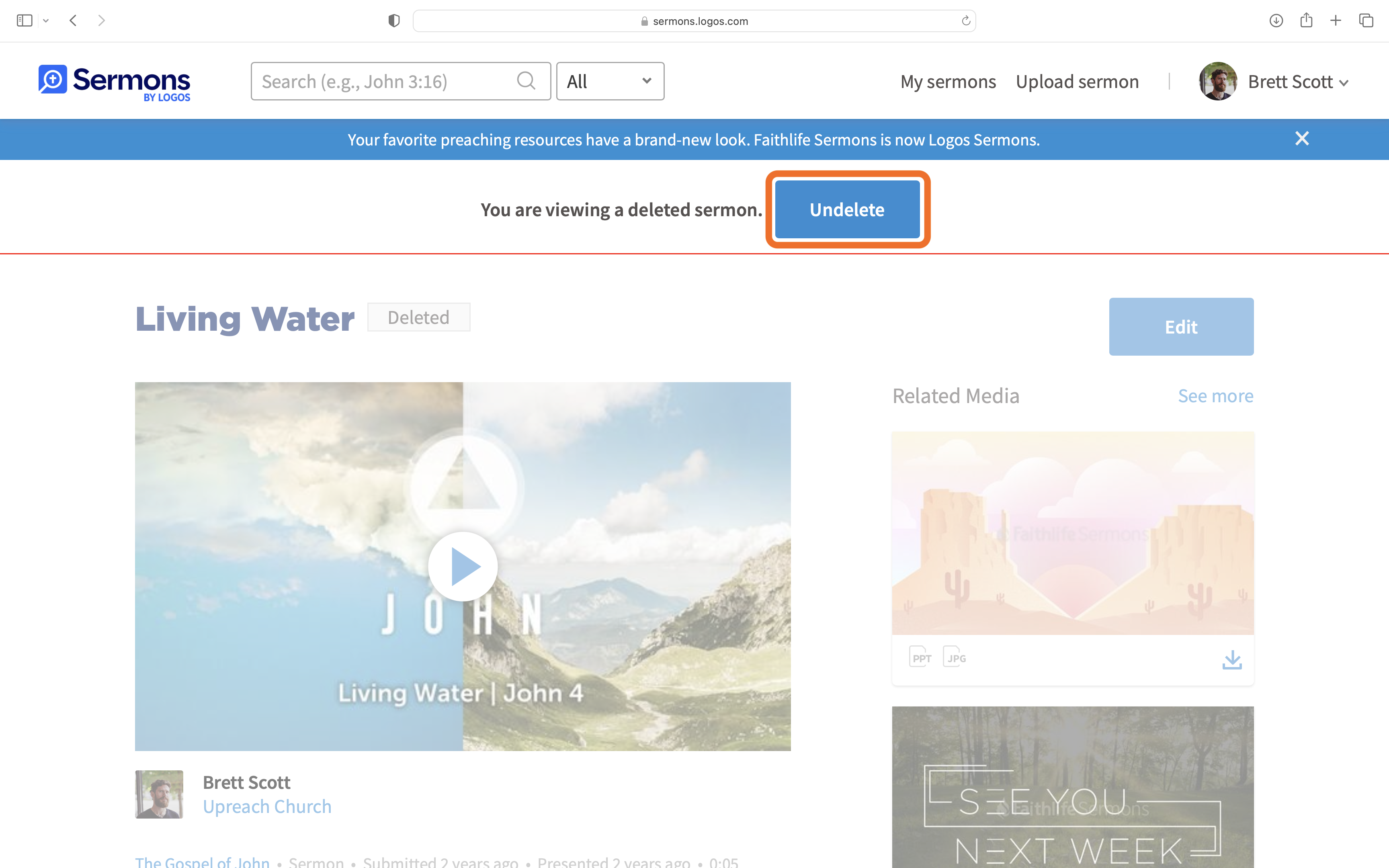The height and width of the screenshot is (868, 1389).
Task: Reload the sermons.logos.com page
Action: click(x=966, y=20)
